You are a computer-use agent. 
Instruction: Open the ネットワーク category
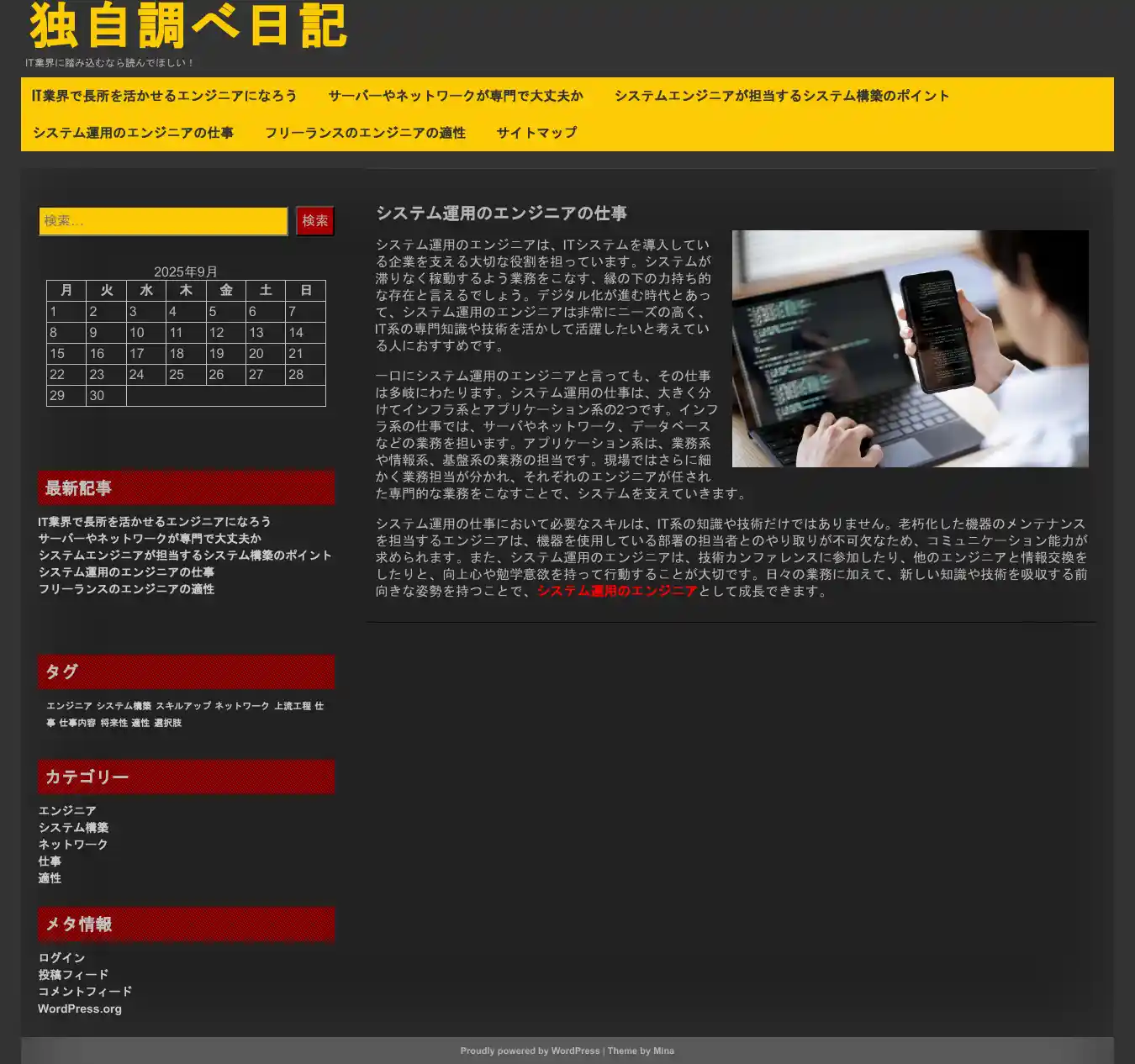(73, 845)
